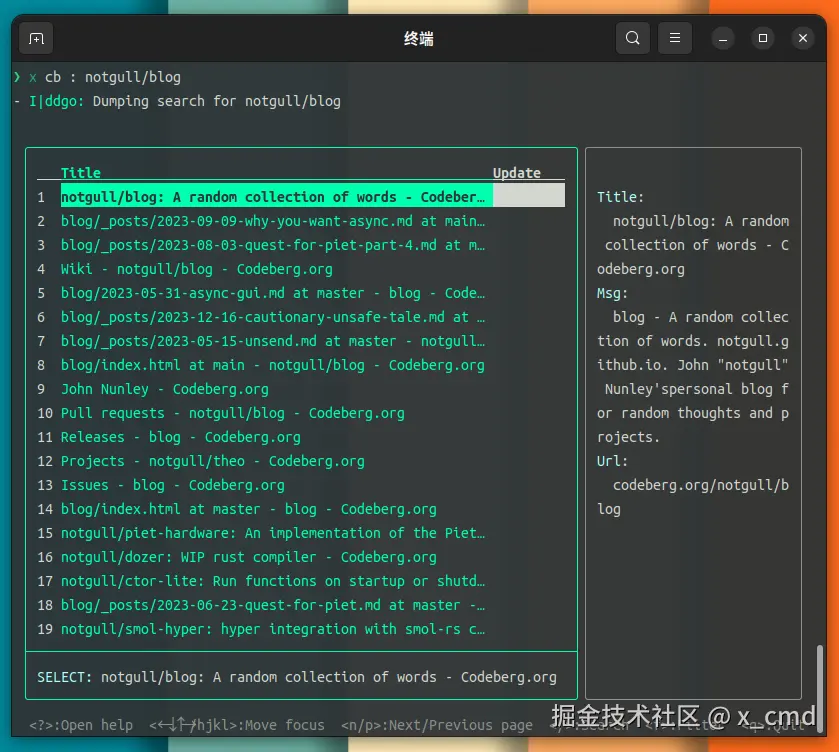Click the Title column header
This screenshot has width=839, height=752.
point(81,173)
